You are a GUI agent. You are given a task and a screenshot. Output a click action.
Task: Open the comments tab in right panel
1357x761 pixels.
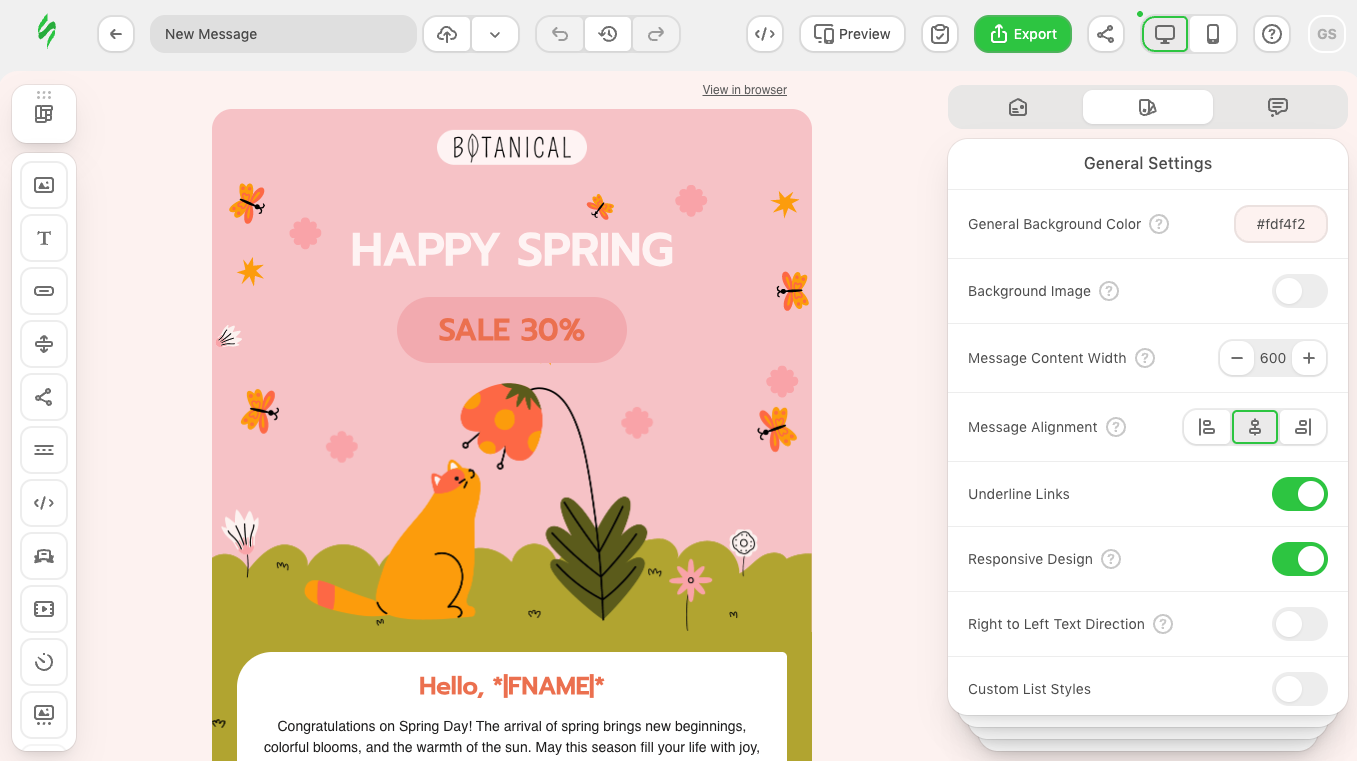click(1277, 107)
